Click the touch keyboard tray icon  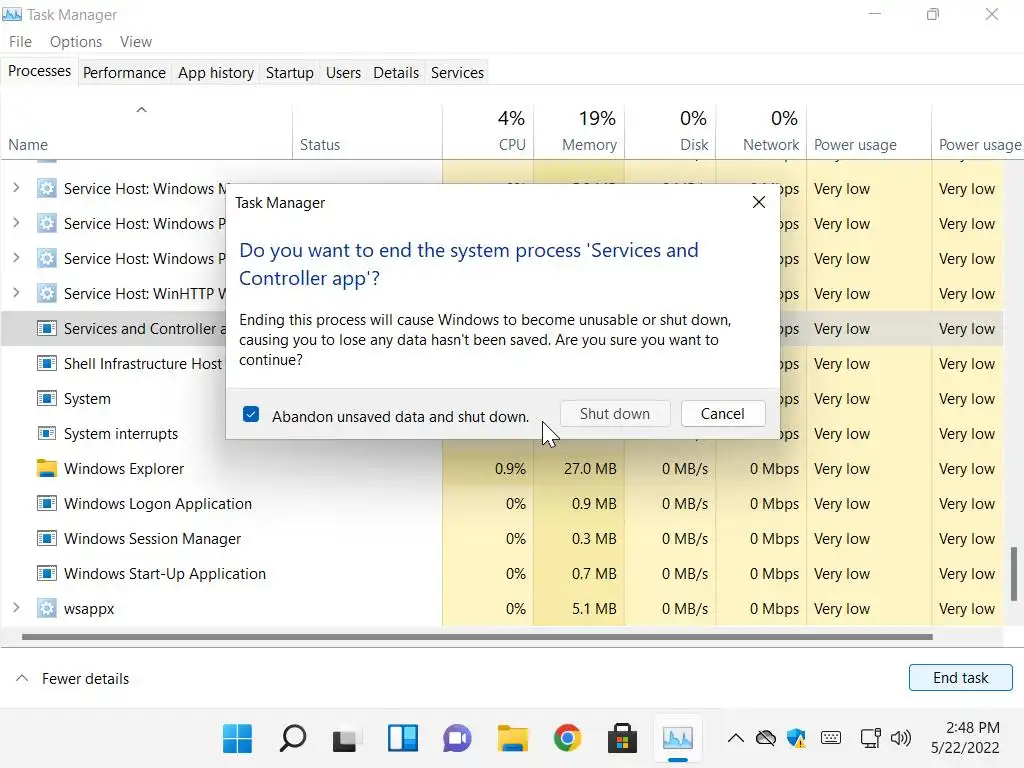[831, 738]
